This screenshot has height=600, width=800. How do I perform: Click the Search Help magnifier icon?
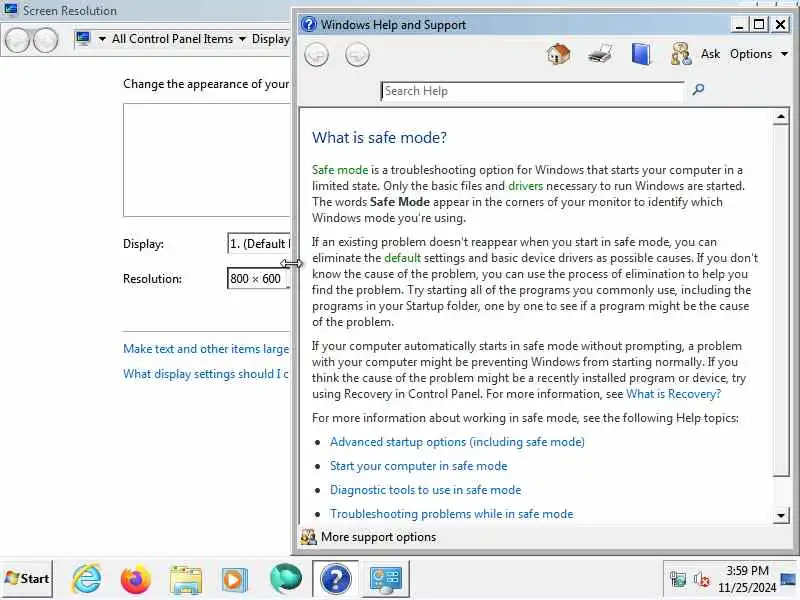[x=698, y=90]
